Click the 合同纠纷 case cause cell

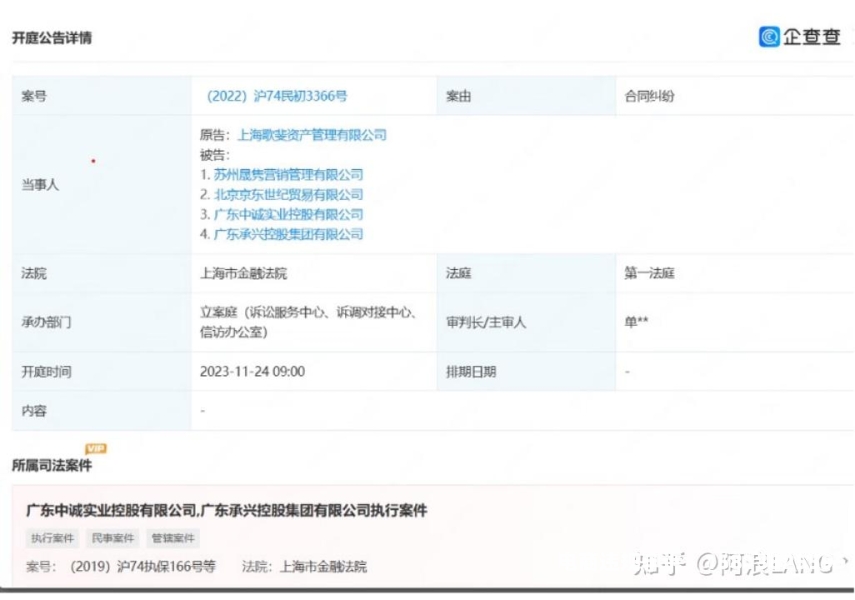pyautogui.click(x=649, y=97)
